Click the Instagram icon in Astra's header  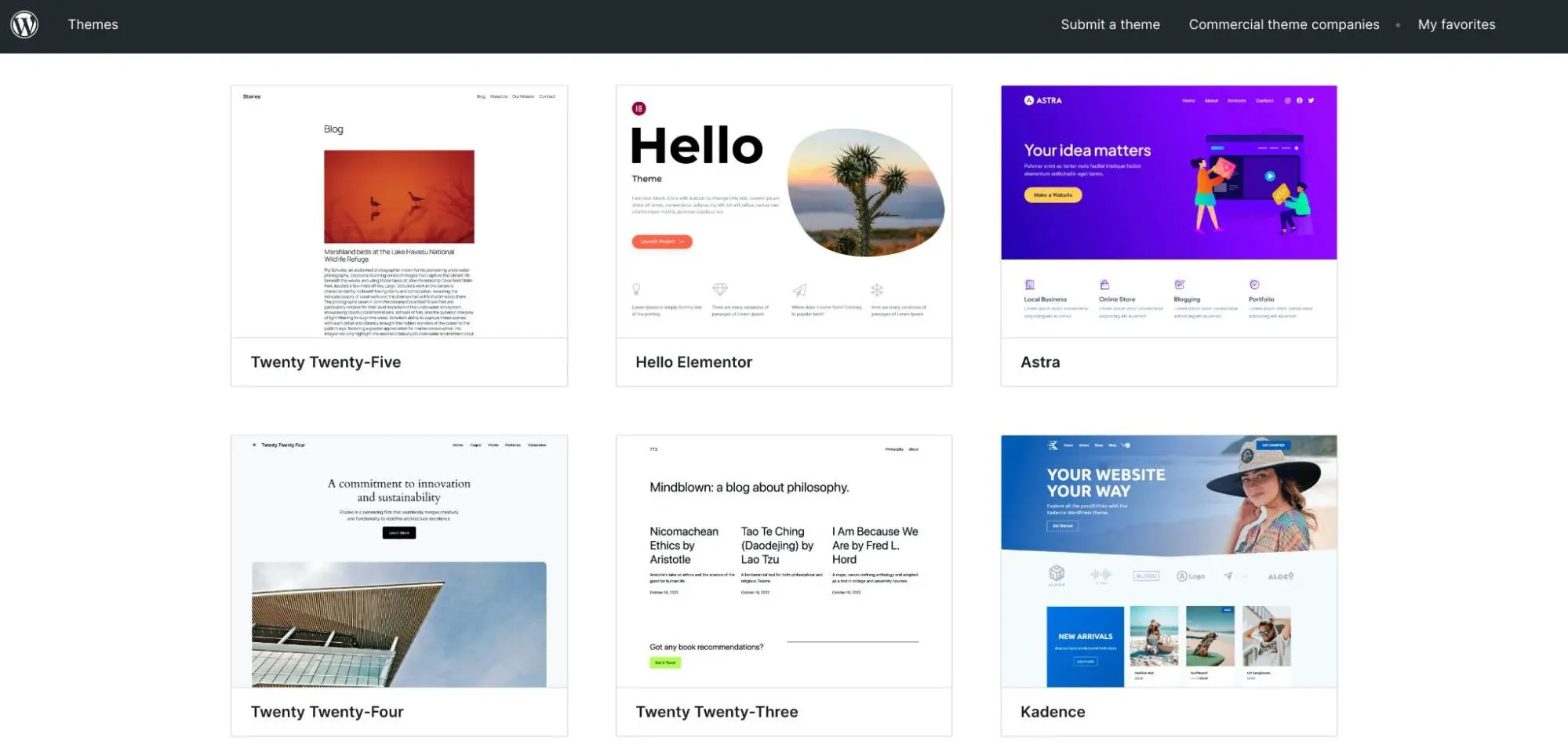[1288, 100]
